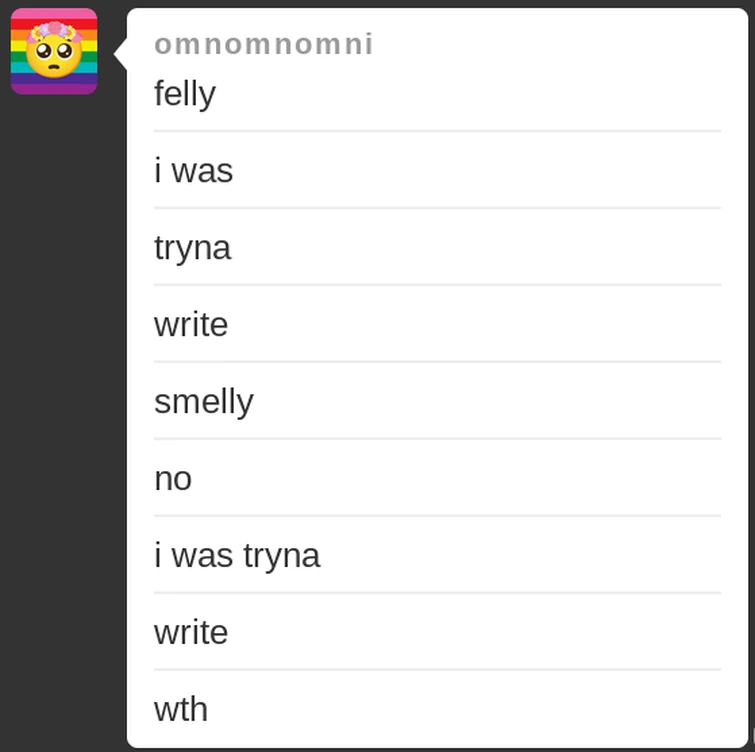Click the pleading face emoji on avatar

tap(53, 57)
